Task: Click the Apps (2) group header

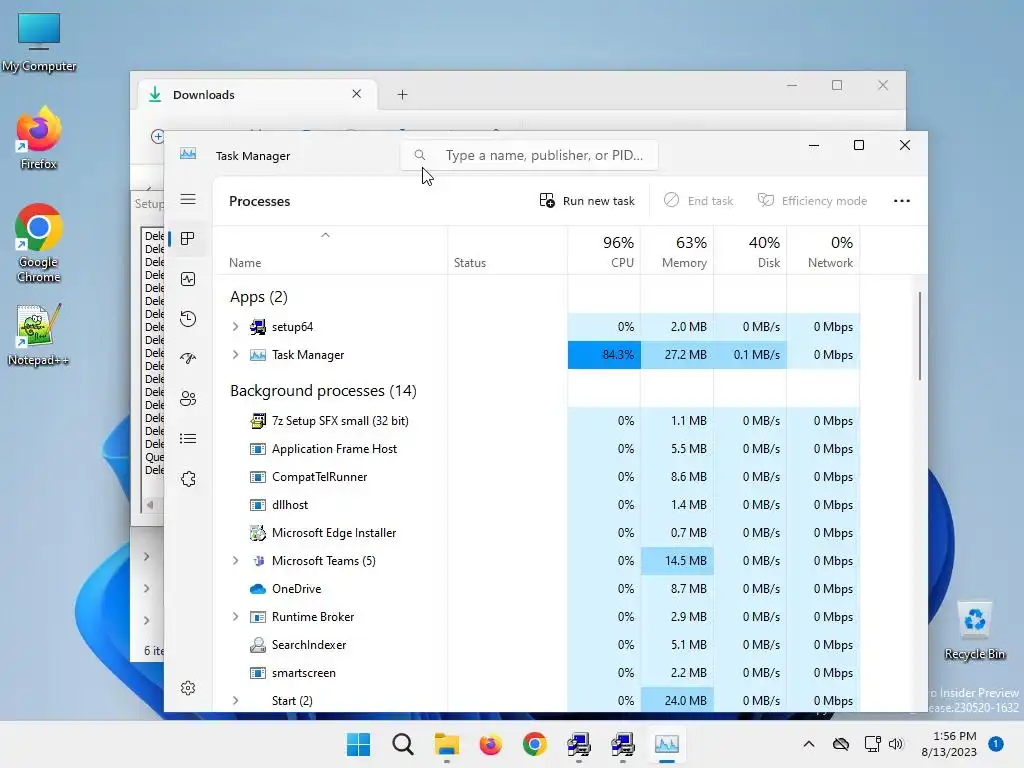Action: point(259,297)
